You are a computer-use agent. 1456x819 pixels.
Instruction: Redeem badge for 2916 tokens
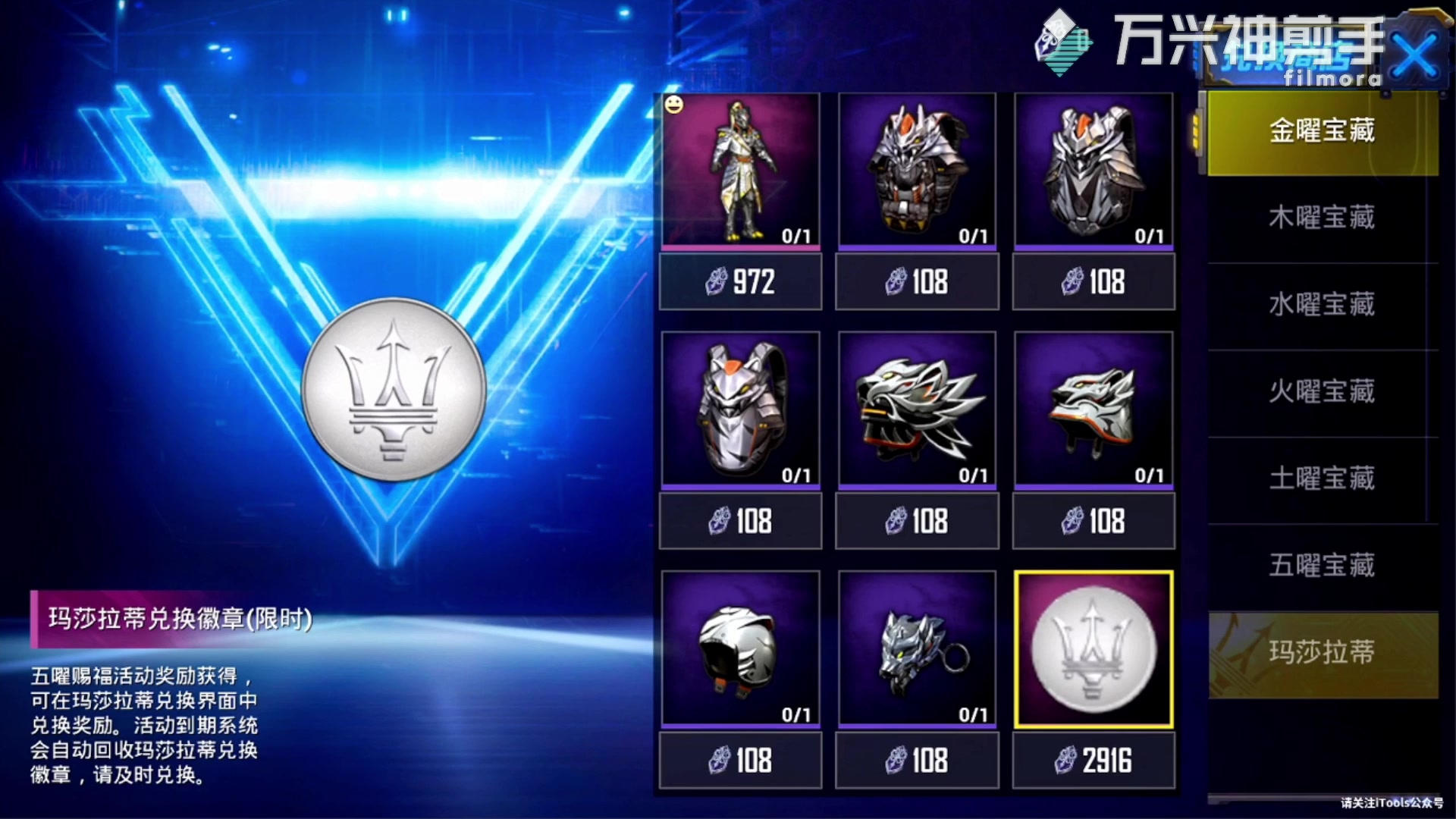coord(1094,761)
